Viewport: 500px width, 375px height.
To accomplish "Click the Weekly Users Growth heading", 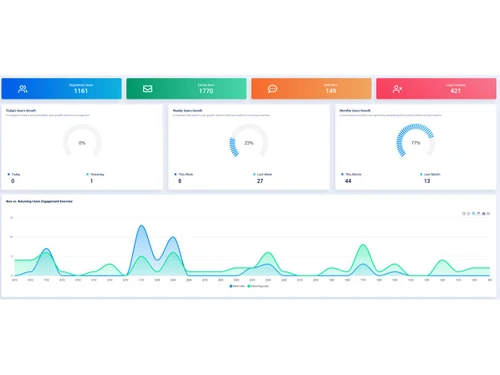I will 188,110.
